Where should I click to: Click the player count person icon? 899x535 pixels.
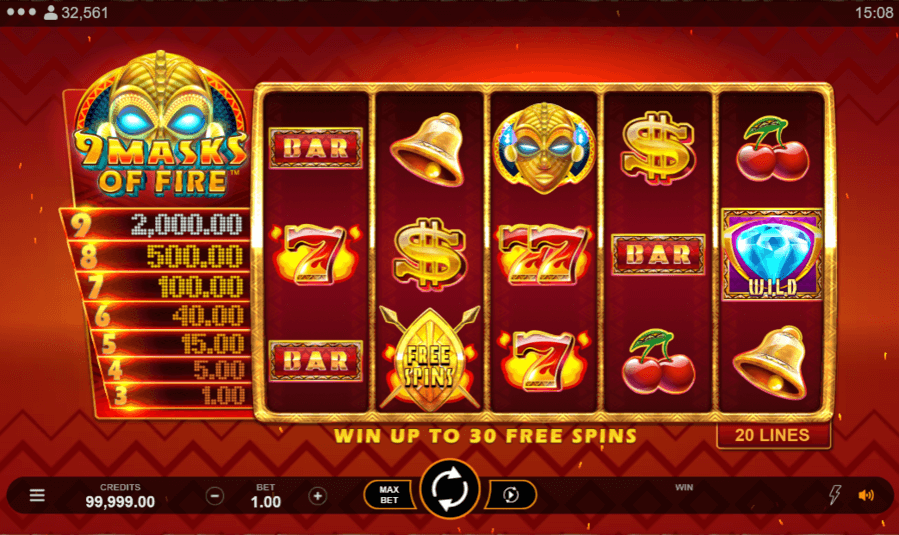point(50,13)
